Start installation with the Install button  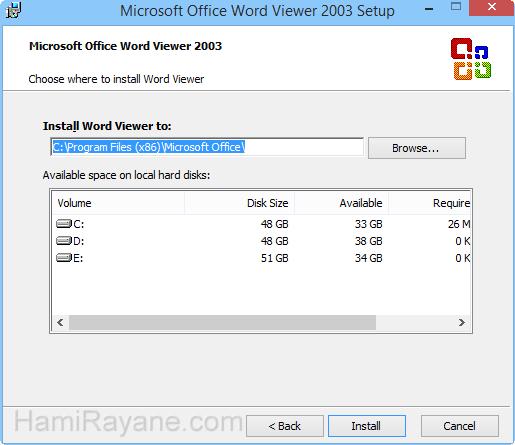tap(367, 426)
